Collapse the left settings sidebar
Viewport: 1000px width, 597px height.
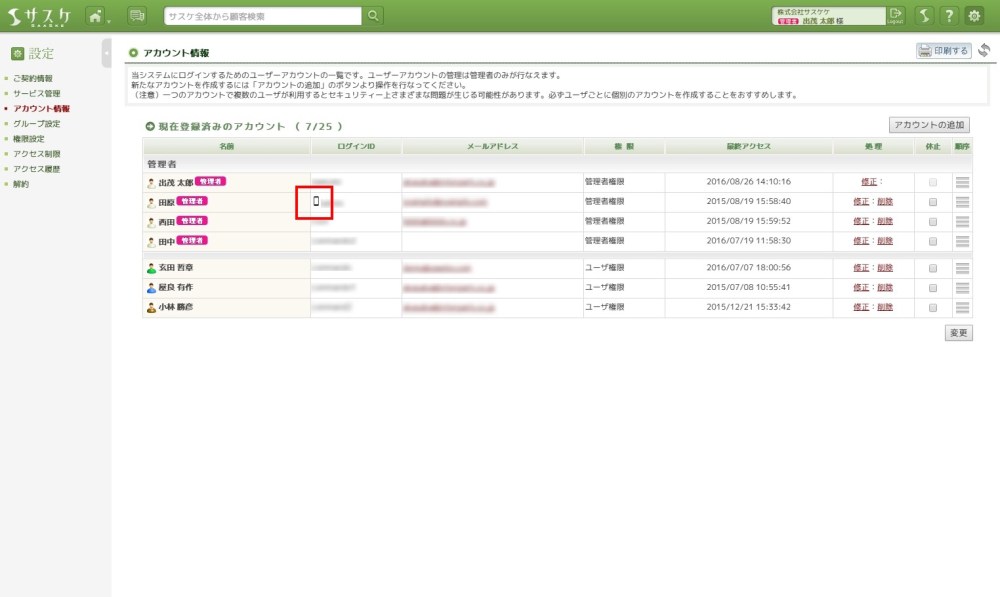point(106,53)
